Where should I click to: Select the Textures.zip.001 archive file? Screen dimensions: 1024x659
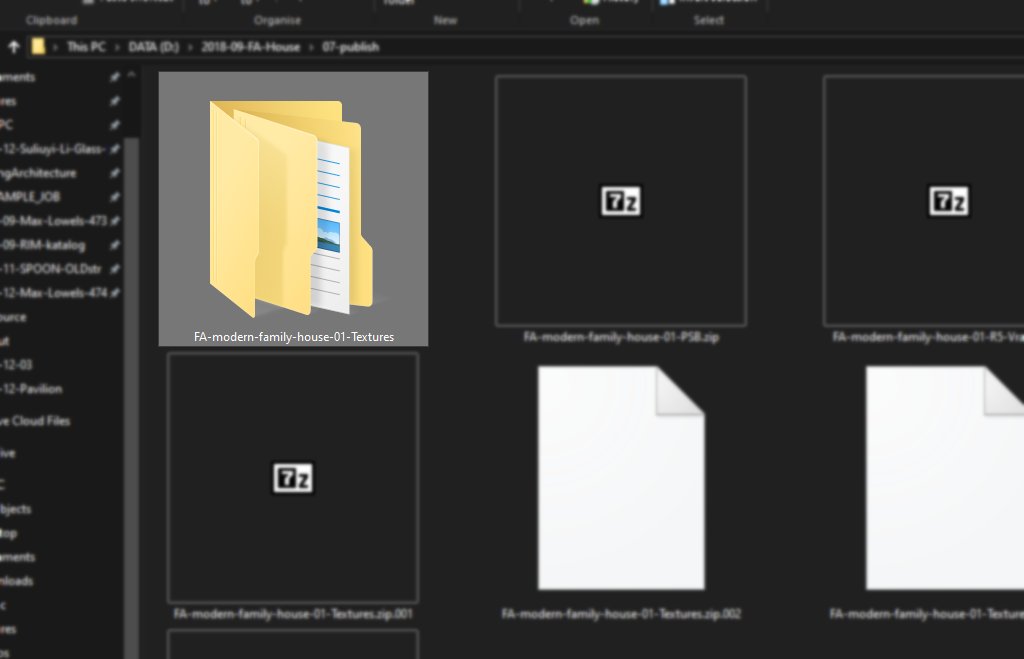293,487
